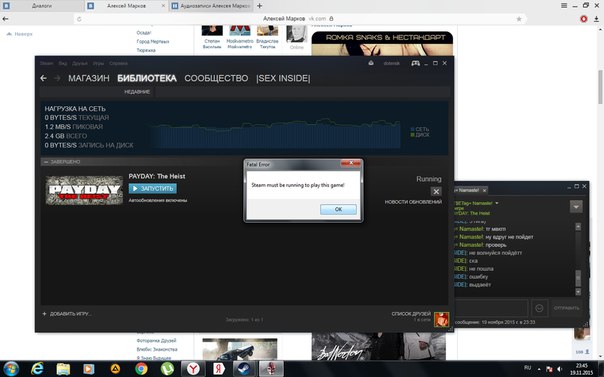This screenshot has width=604, height=377.
Task: Open File Explorer folder in taskbar
Action: click(x=63, y=369)
